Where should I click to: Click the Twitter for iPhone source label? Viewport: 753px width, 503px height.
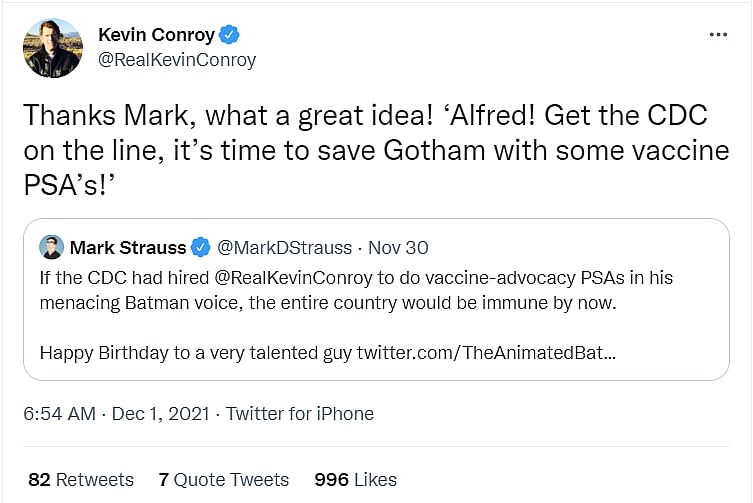coord(300,414)
